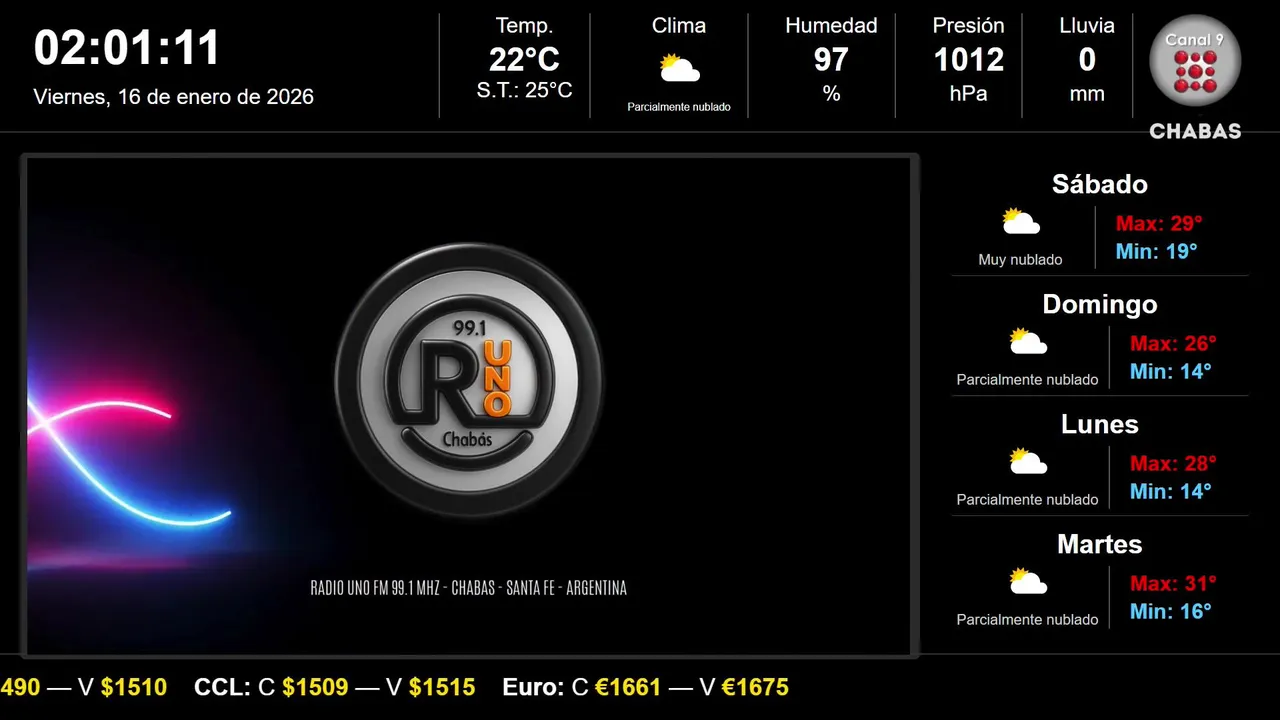Click the humidity value 97
The width and height of the screenshot is (1280, 720).
831,60
